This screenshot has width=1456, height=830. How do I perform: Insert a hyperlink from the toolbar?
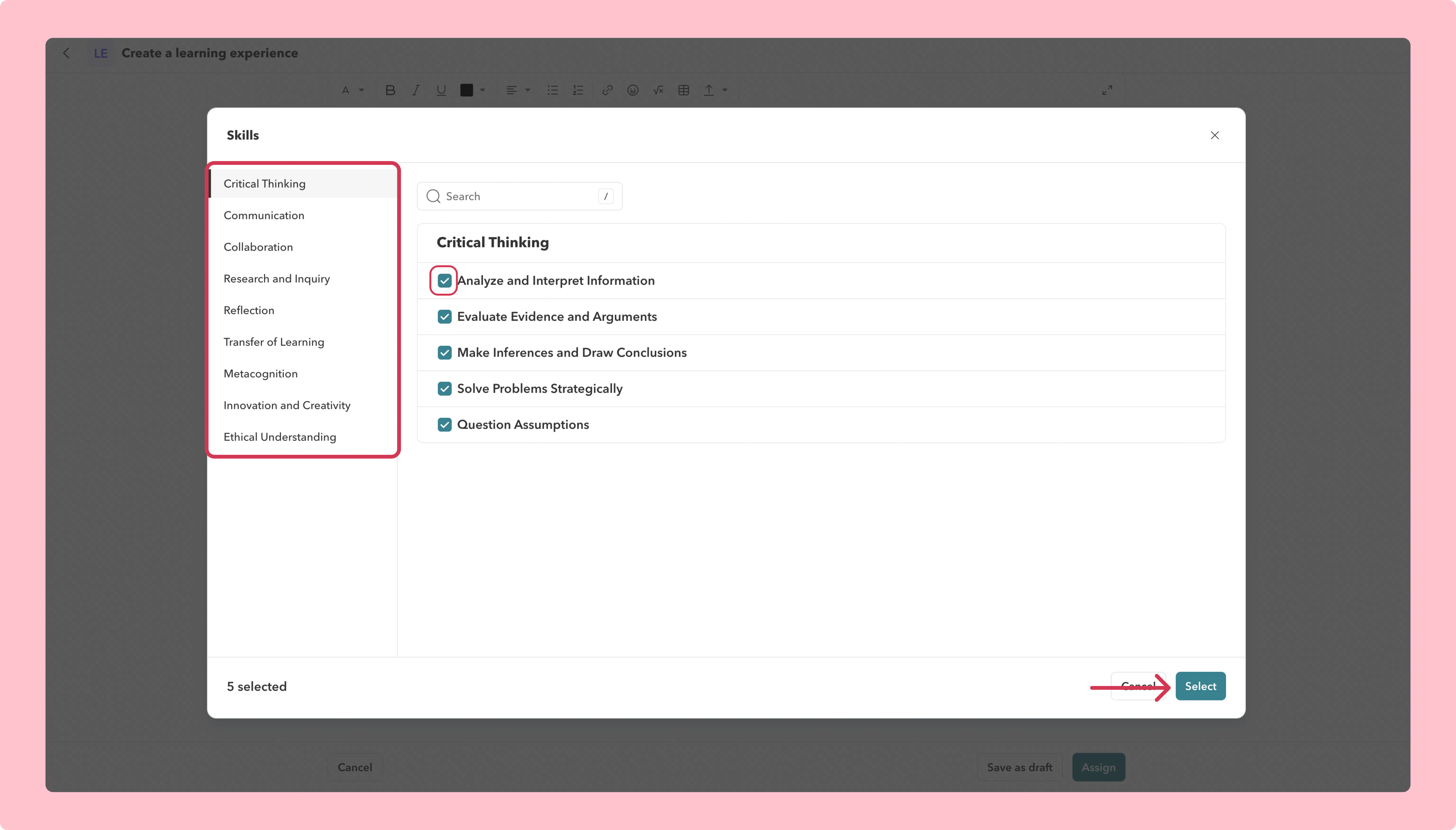coord(607,90)
